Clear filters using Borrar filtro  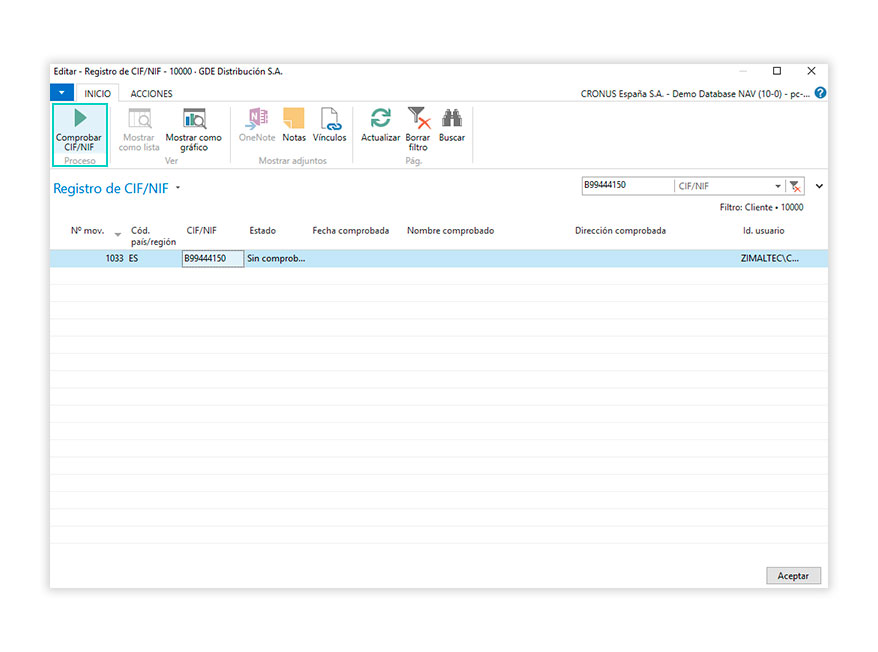pos(418,120)
